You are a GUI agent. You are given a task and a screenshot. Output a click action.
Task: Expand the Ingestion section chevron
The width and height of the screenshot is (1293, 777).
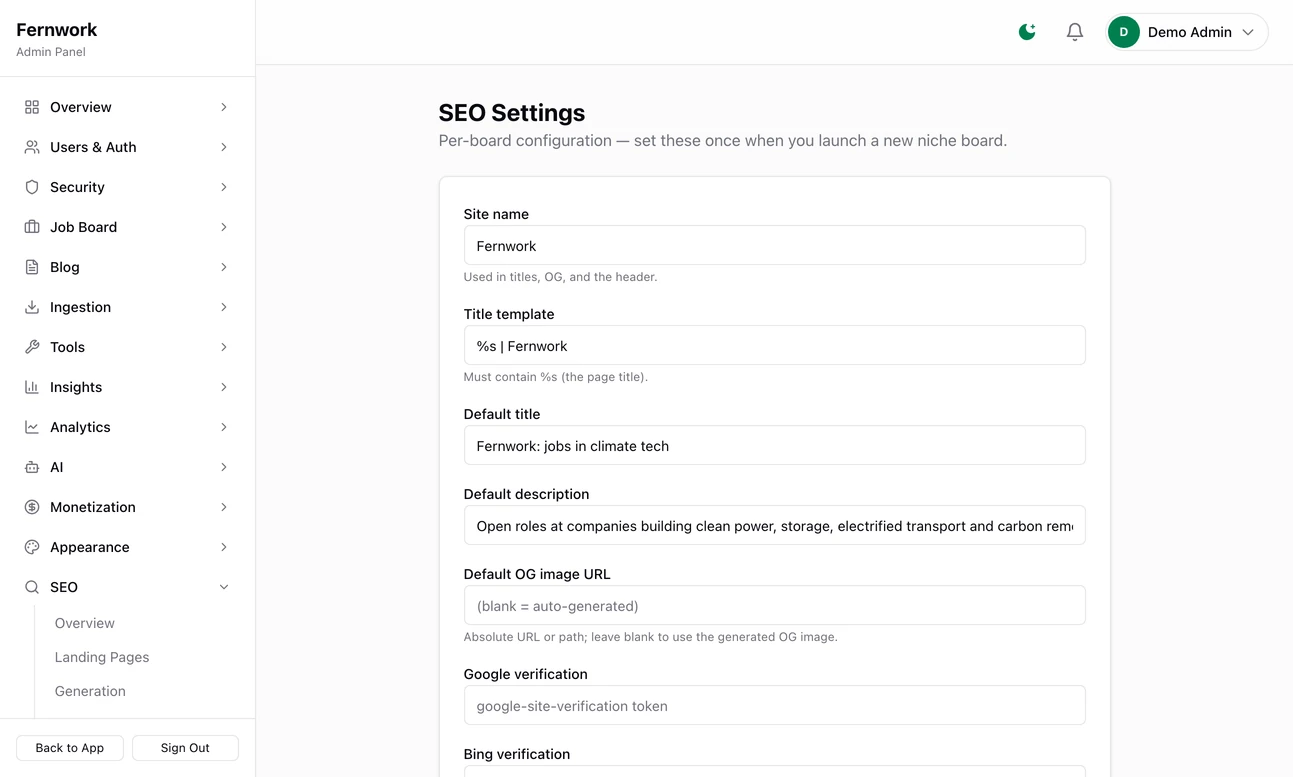[x=224, y=307]
